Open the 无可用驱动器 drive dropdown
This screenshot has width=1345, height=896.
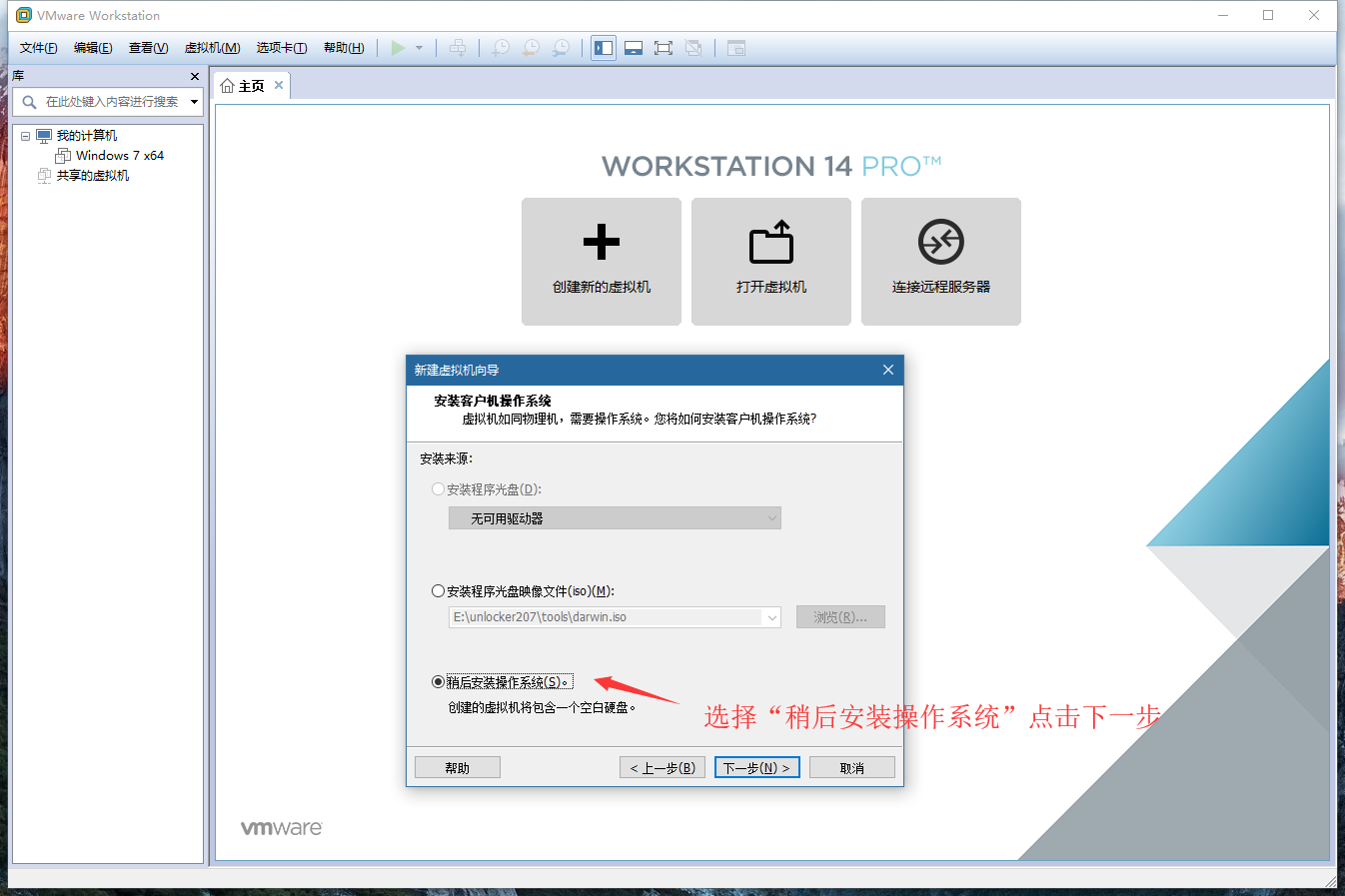770,517
